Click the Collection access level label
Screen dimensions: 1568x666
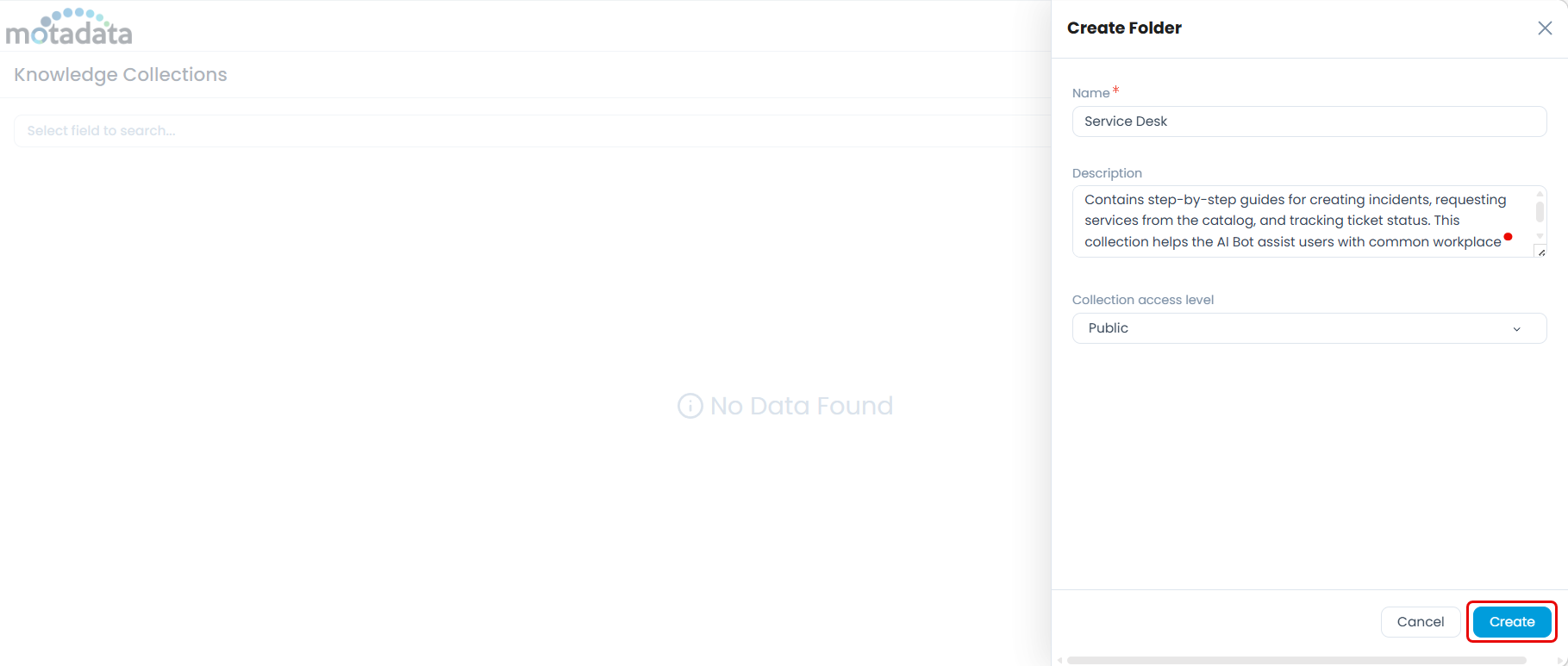click(1142, 300)
